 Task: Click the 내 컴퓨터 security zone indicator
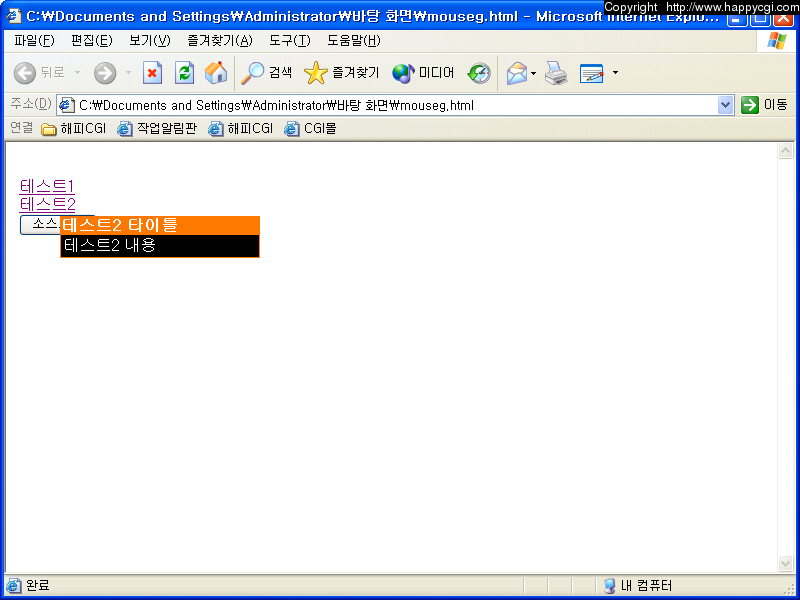pyautogui.click(x=637, y=586)
